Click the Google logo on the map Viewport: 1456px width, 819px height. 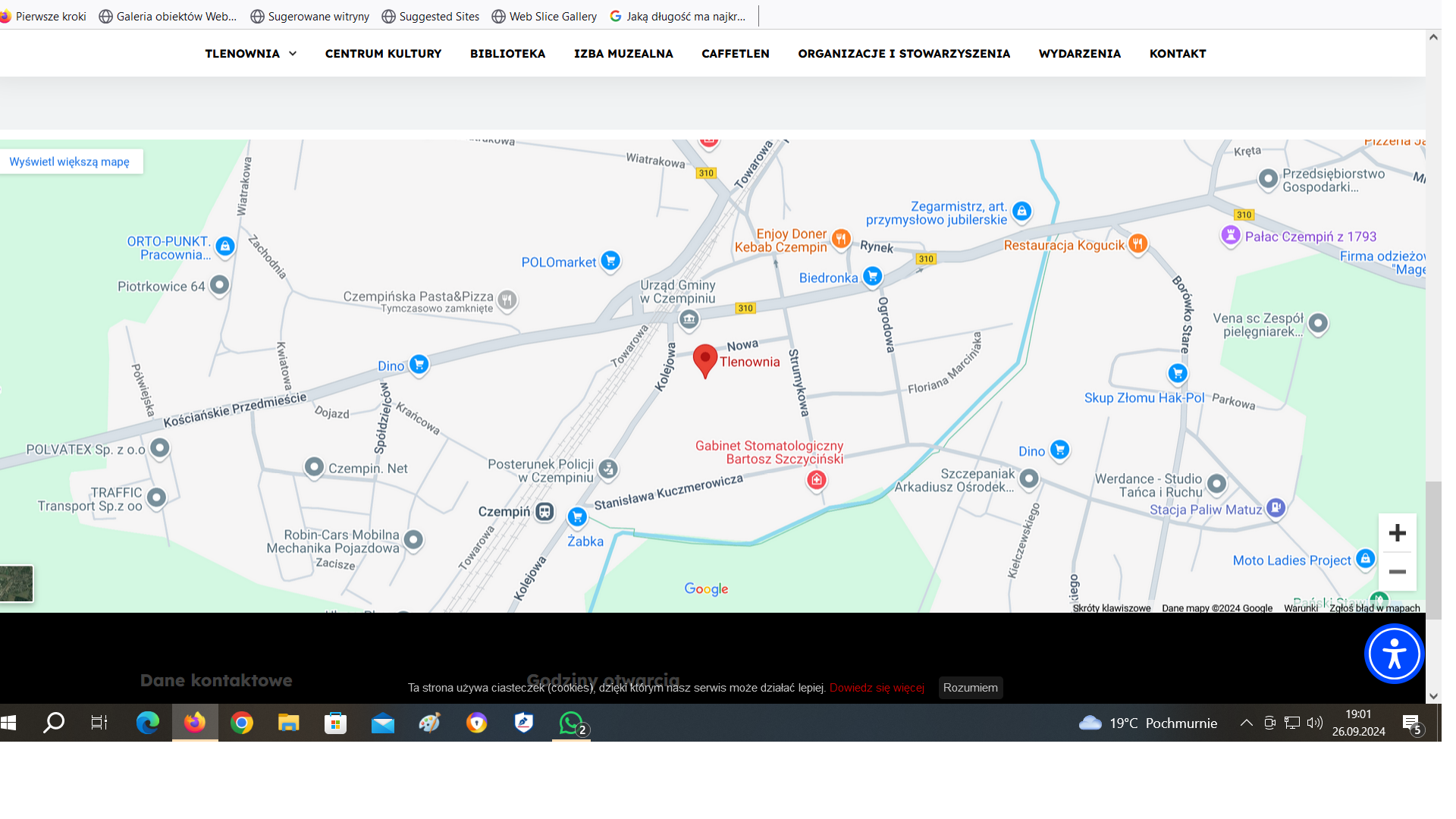[x=706, y=589]
